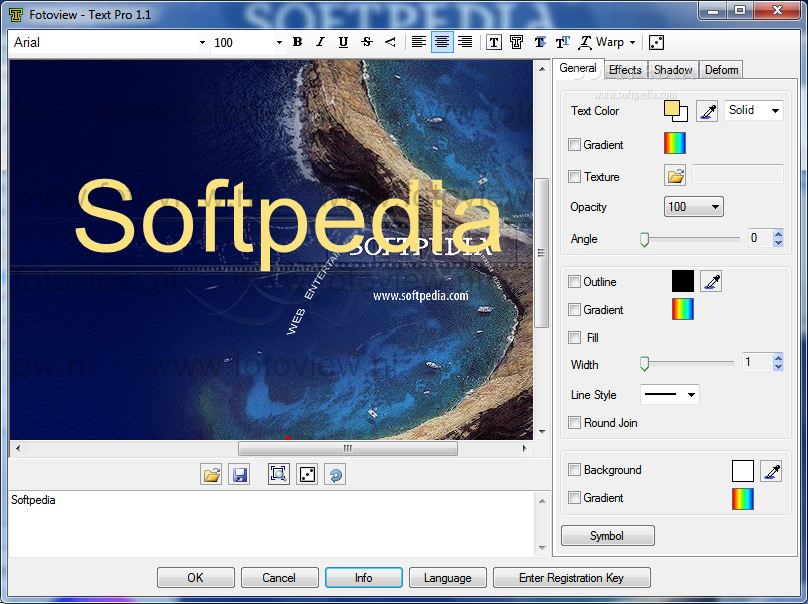This screenshot has height=604, width=808.
Task: Click the Angle slider handle
Action: tap(644, 240)
